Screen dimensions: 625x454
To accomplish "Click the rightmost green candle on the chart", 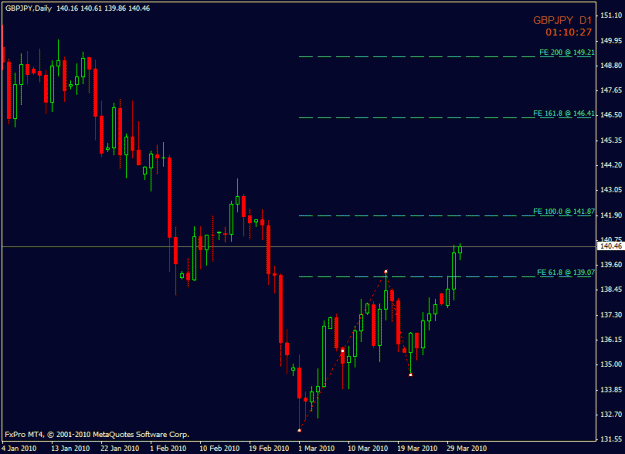I will 460,250.
